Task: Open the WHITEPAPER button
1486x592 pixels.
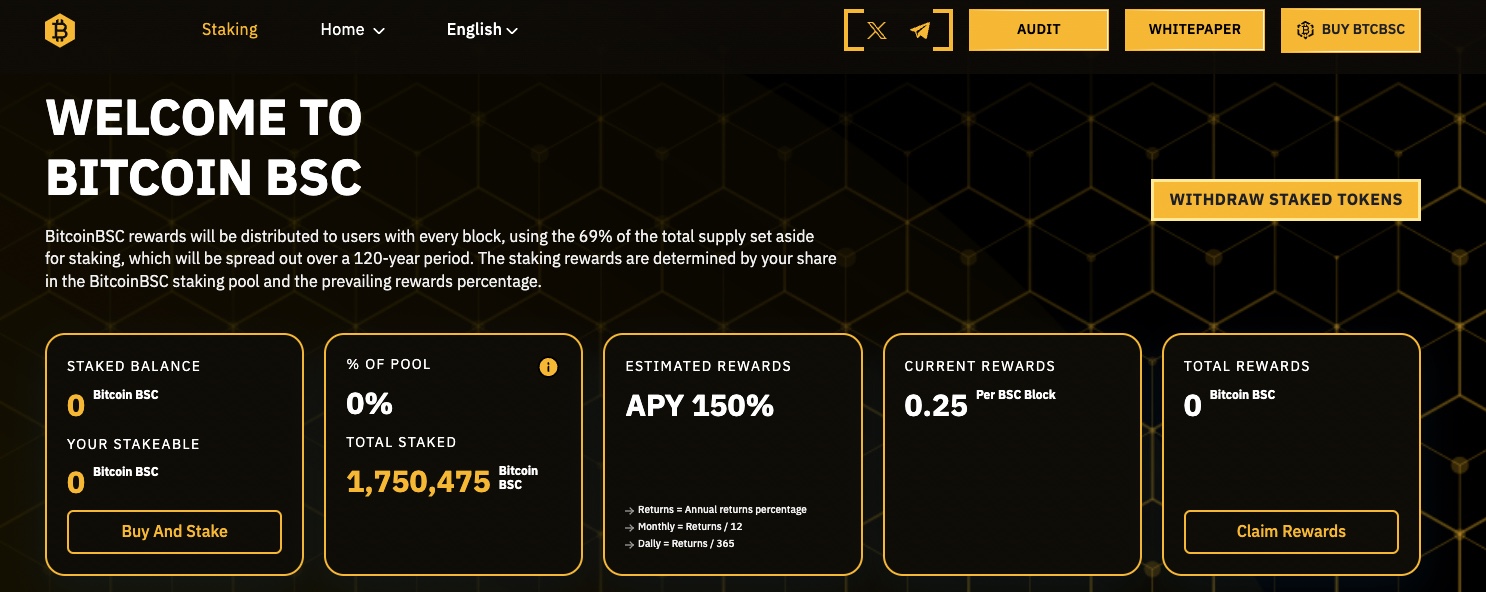Action: (1195, 30)
